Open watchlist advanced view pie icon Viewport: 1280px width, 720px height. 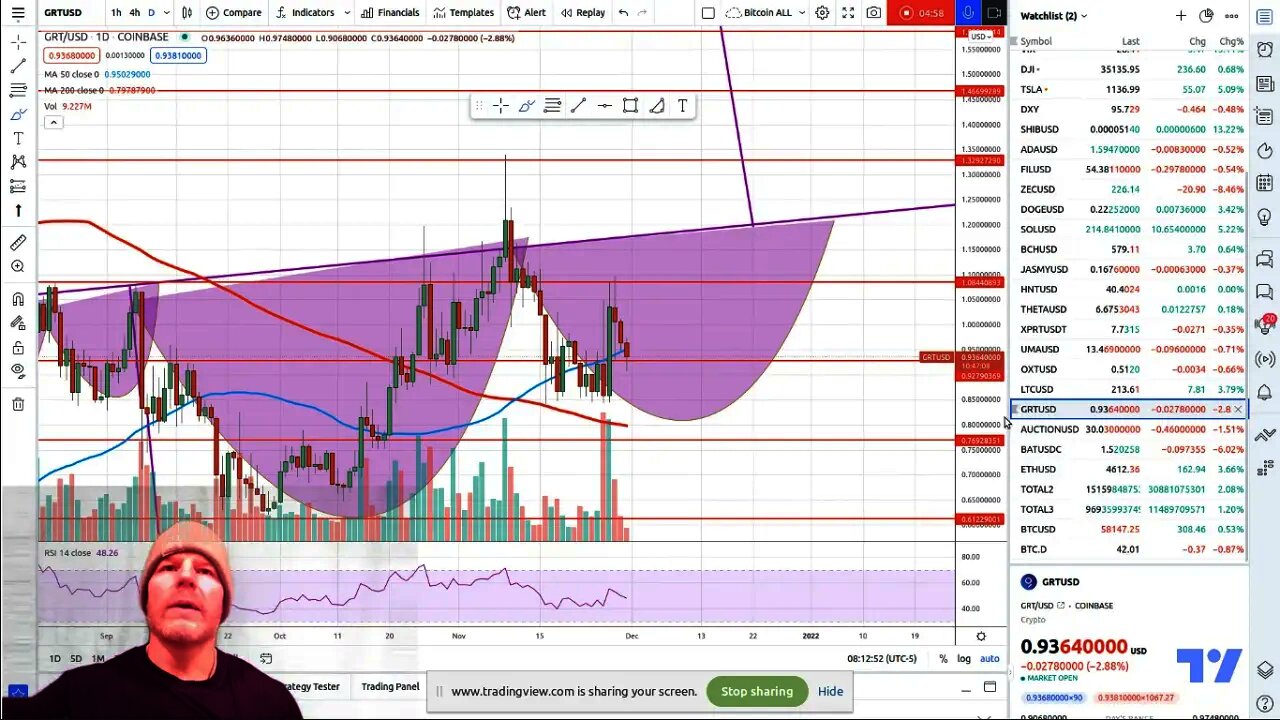coord(1206,16)
